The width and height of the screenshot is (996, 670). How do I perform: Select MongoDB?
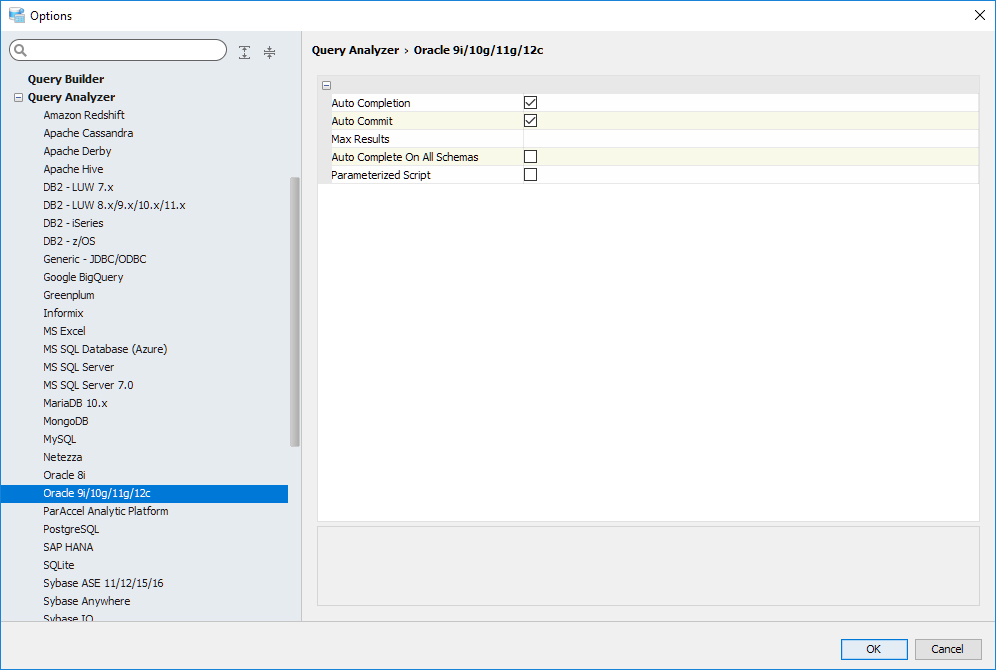click(65, 421)
